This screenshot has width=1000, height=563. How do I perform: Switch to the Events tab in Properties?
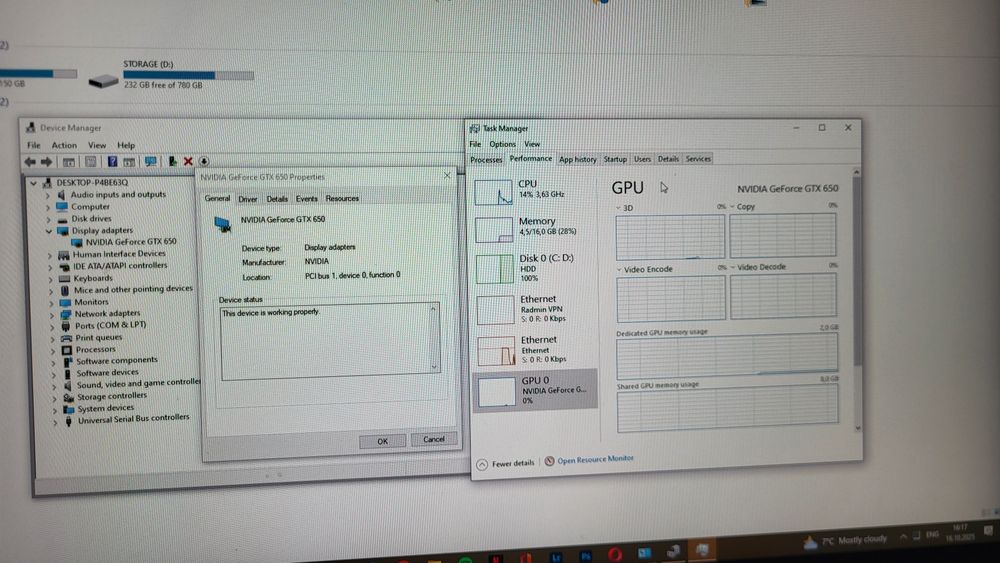[306, 199]
